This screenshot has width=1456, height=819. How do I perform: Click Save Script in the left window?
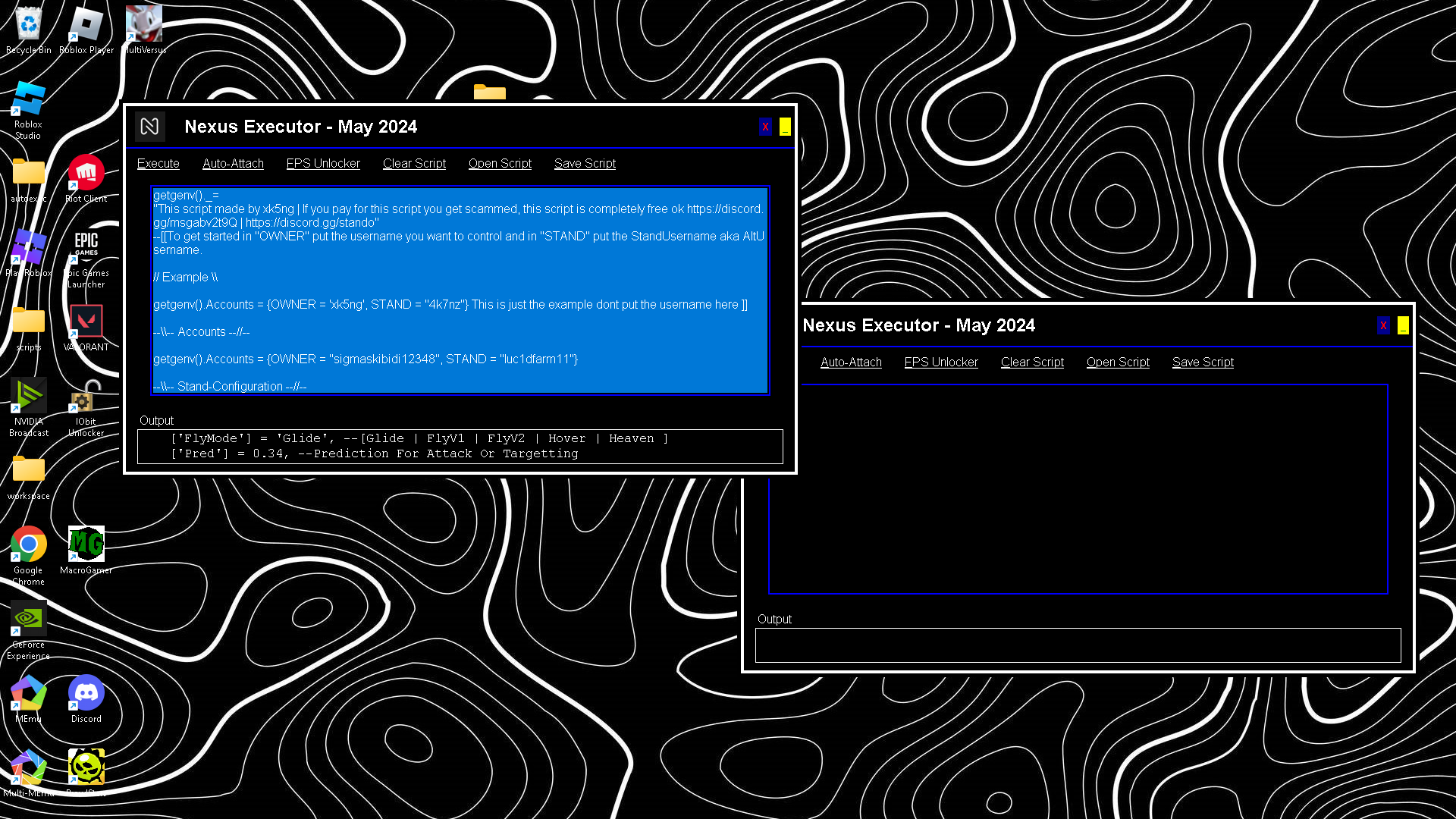point(585,164)
